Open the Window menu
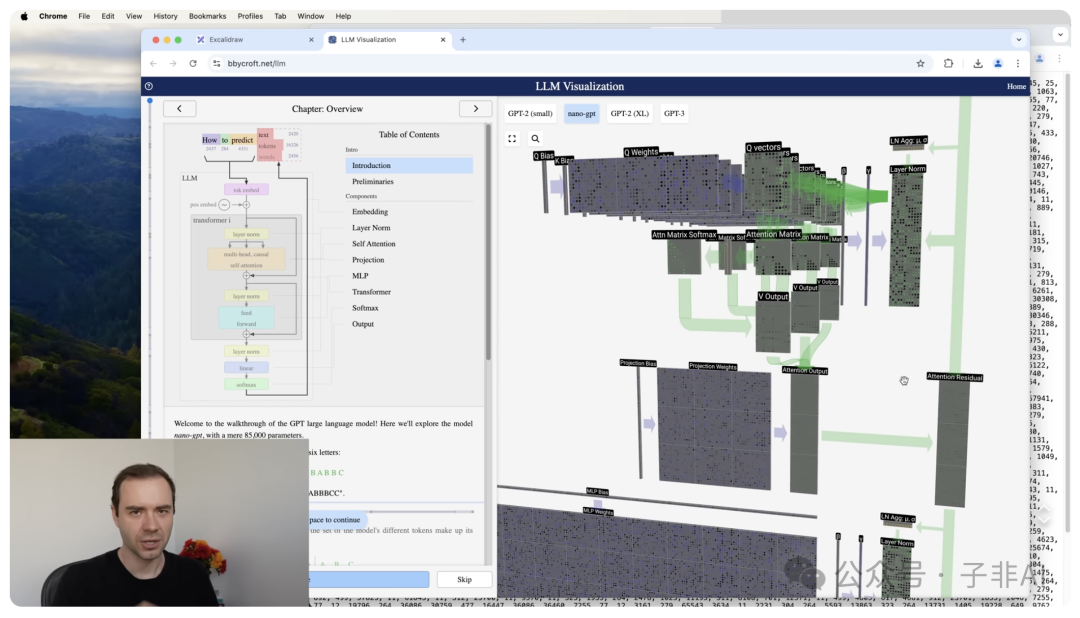 (311, 16)
